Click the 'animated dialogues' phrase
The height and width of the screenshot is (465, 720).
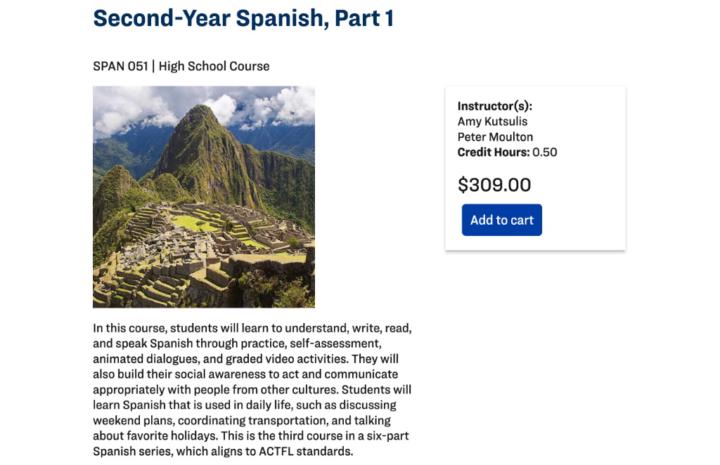[x=152, y=359]
